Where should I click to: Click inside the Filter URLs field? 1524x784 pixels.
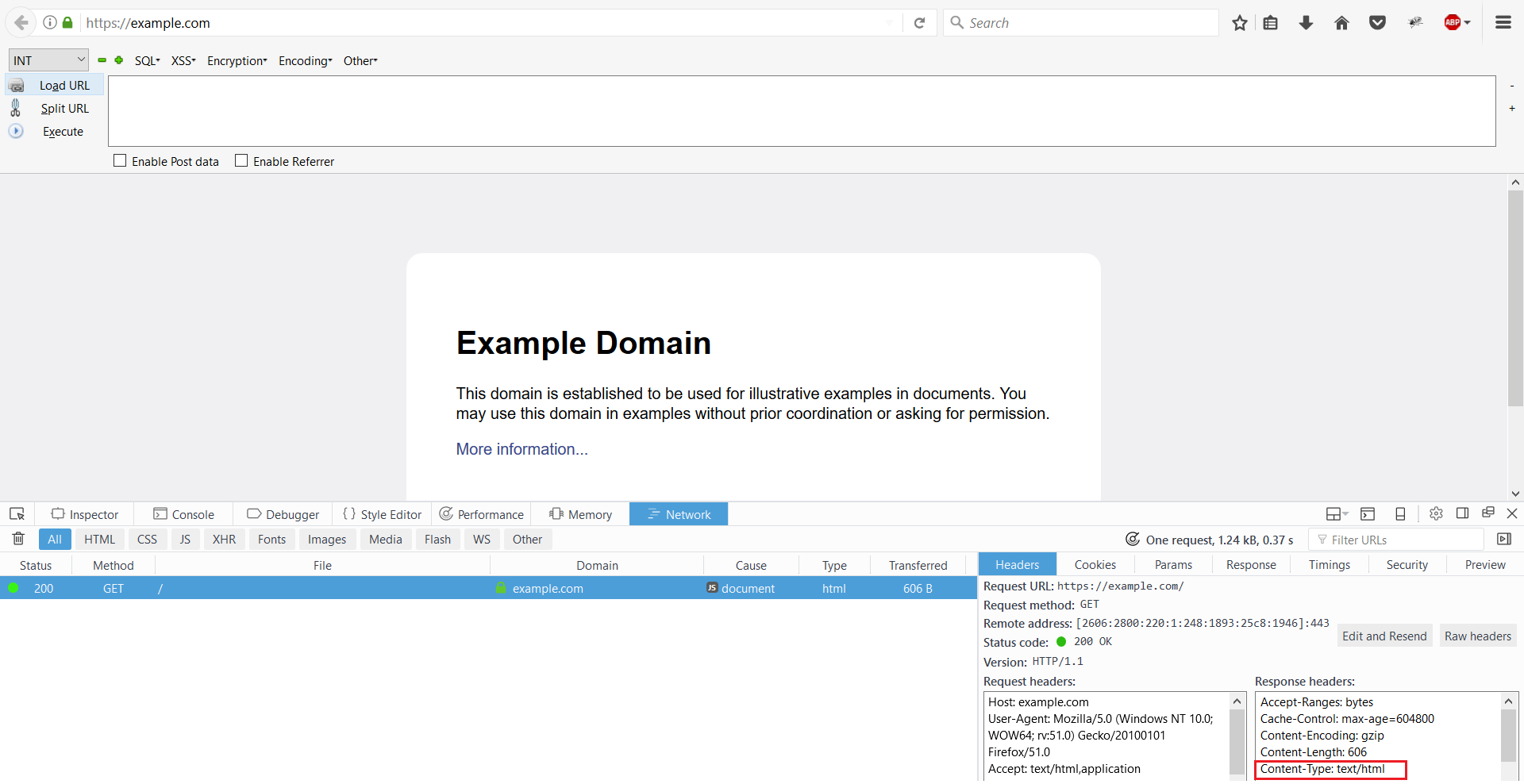pyautogui.click(x=1397, y=539)
